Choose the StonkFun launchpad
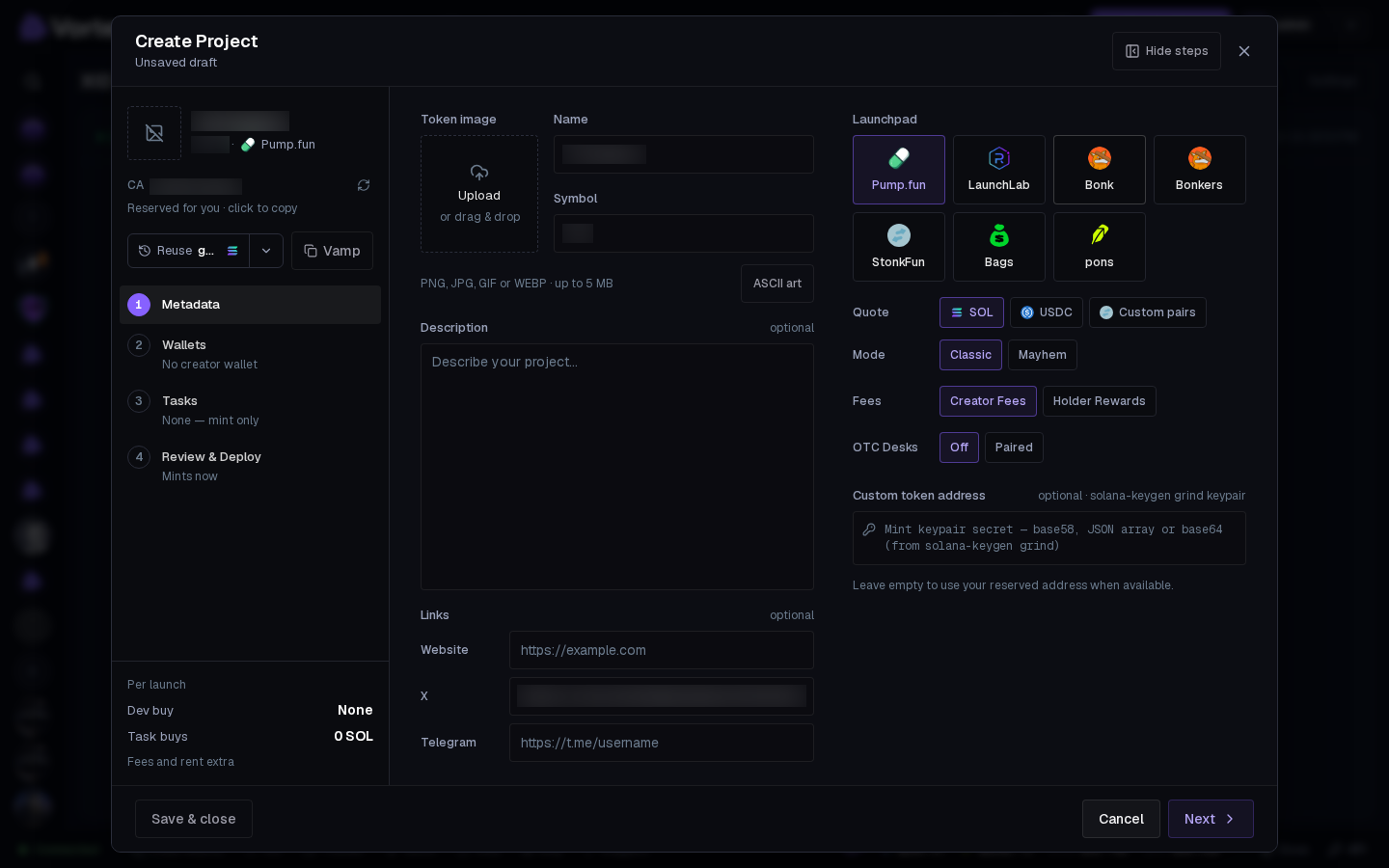This screenshot has height=868, width=1389. click(899, 247)
